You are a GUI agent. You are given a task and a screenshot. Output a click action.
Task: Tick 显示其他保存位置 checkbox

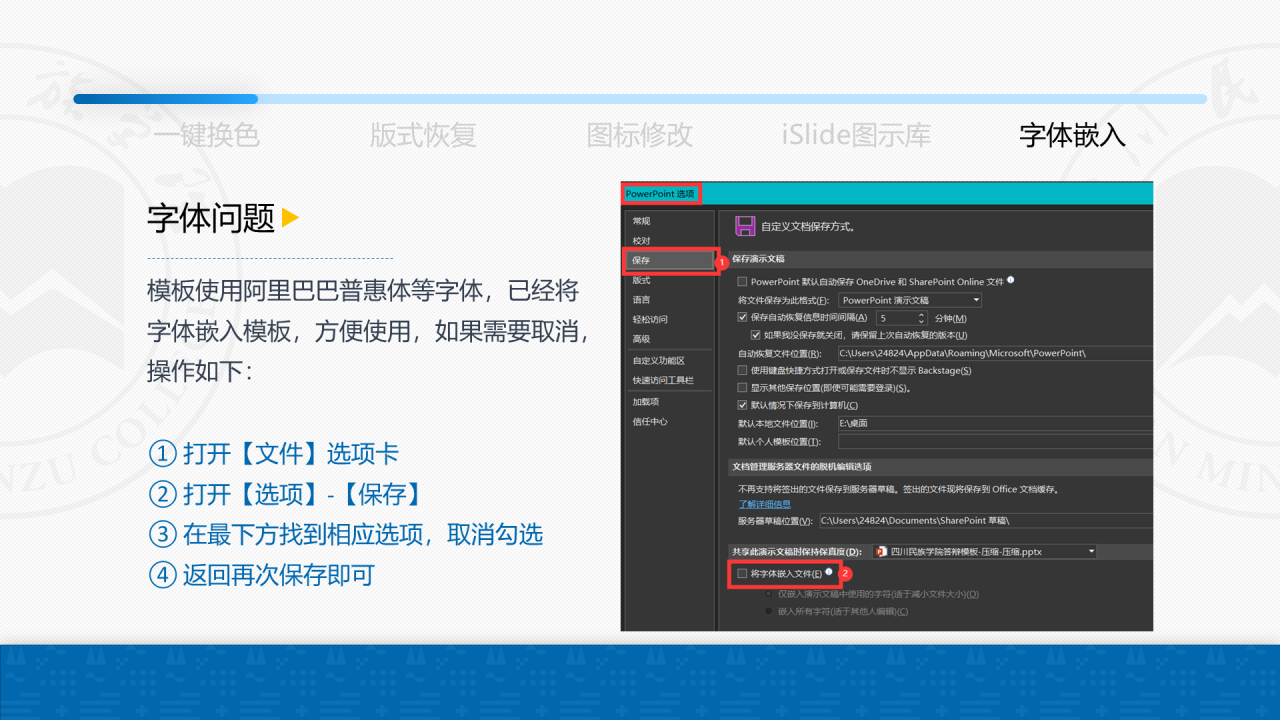(x=742, y=387)
